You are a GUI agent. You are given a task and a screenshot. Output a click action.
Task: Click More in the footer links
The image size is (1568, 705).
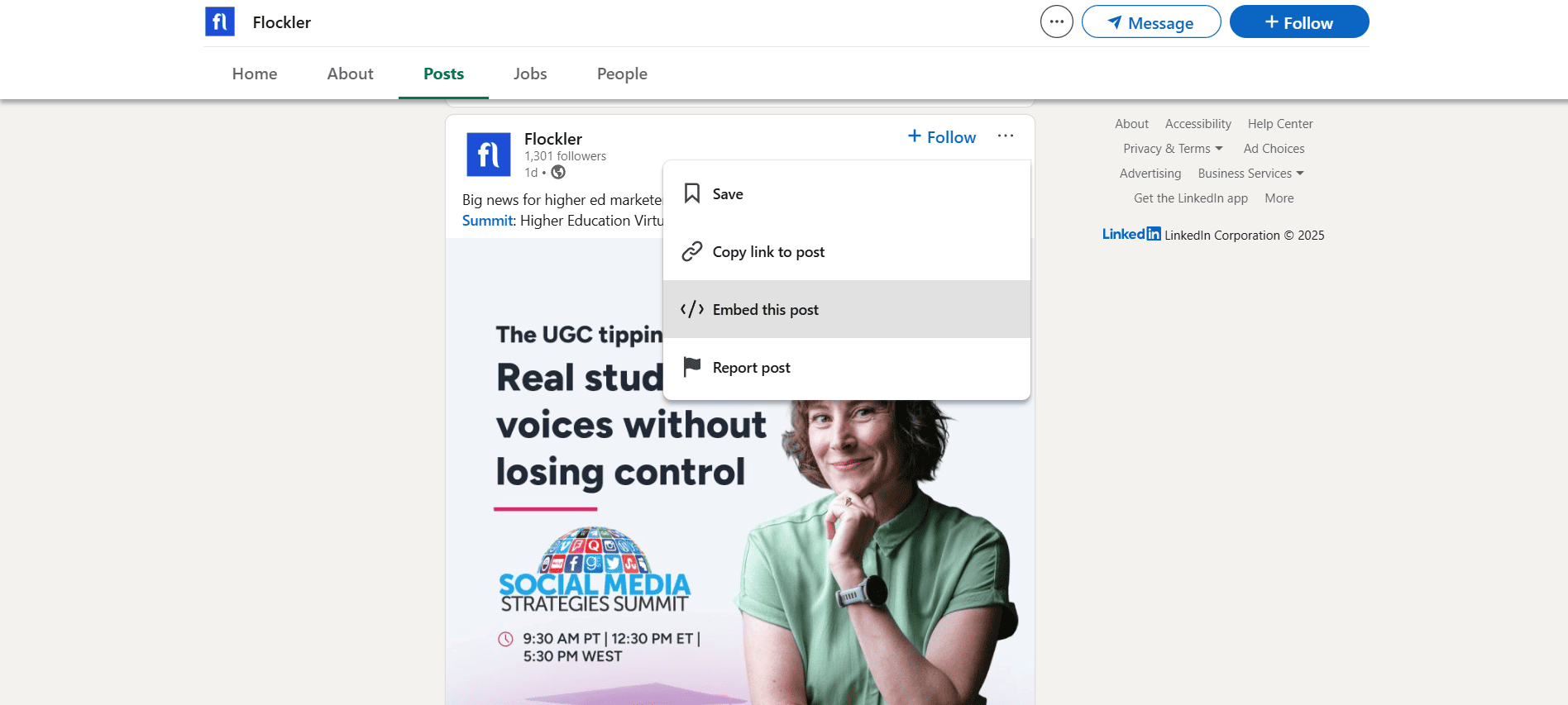point(1279,198)
